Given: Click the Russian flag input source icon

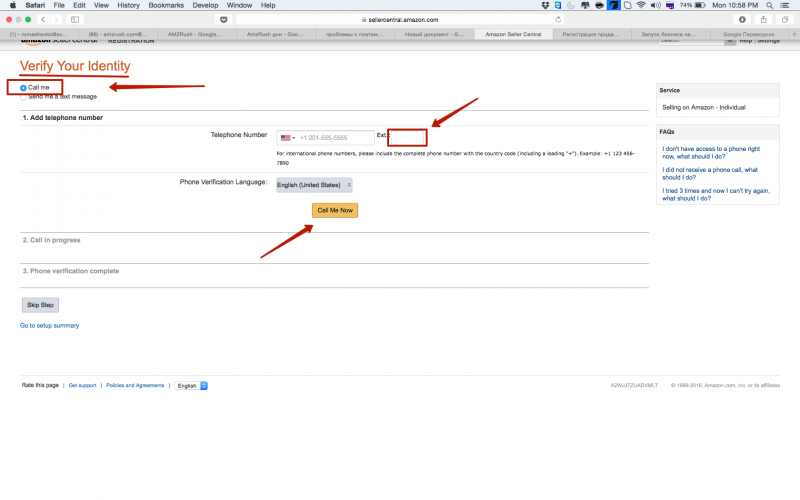Looking at the screenshot, I should point(670,5).
